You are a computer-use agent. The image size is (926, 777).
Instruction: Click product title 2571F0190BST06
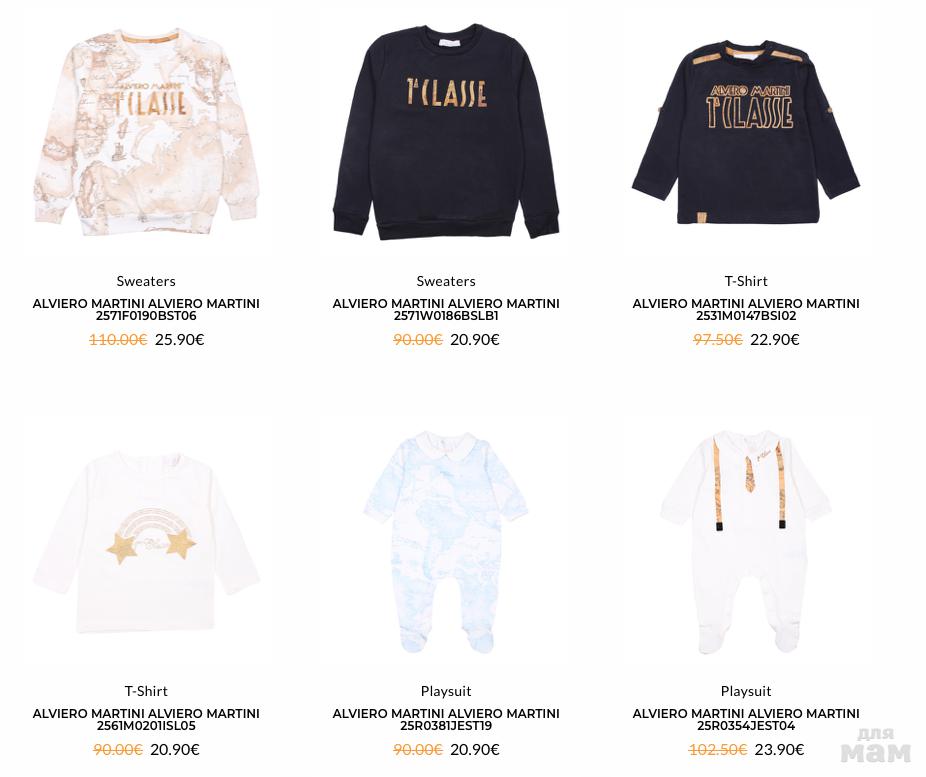point(146,309)
